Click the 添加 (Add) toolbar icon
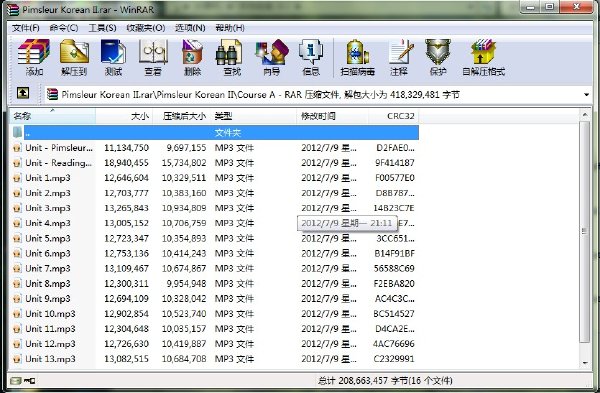600x393 pixels. click(x=34, y=57)
